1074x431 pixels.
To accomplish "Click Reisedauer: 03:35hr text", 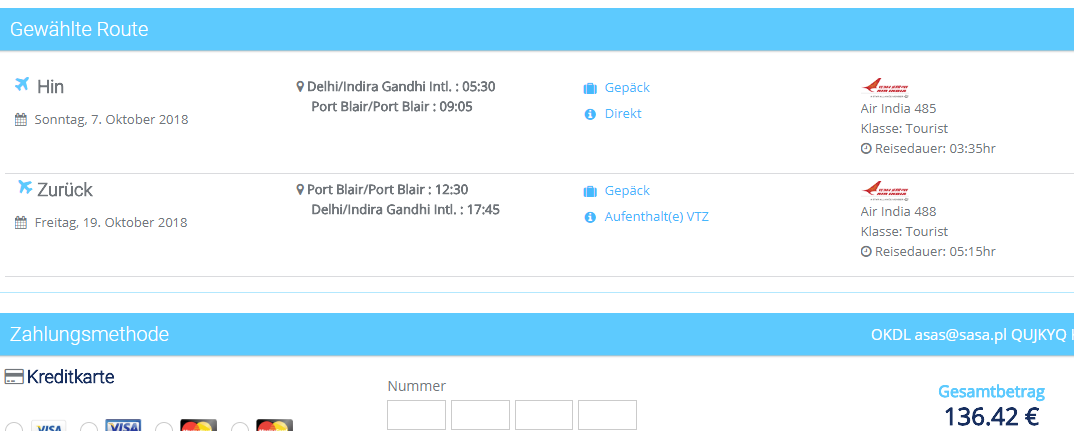I will [x=935, y=148].
